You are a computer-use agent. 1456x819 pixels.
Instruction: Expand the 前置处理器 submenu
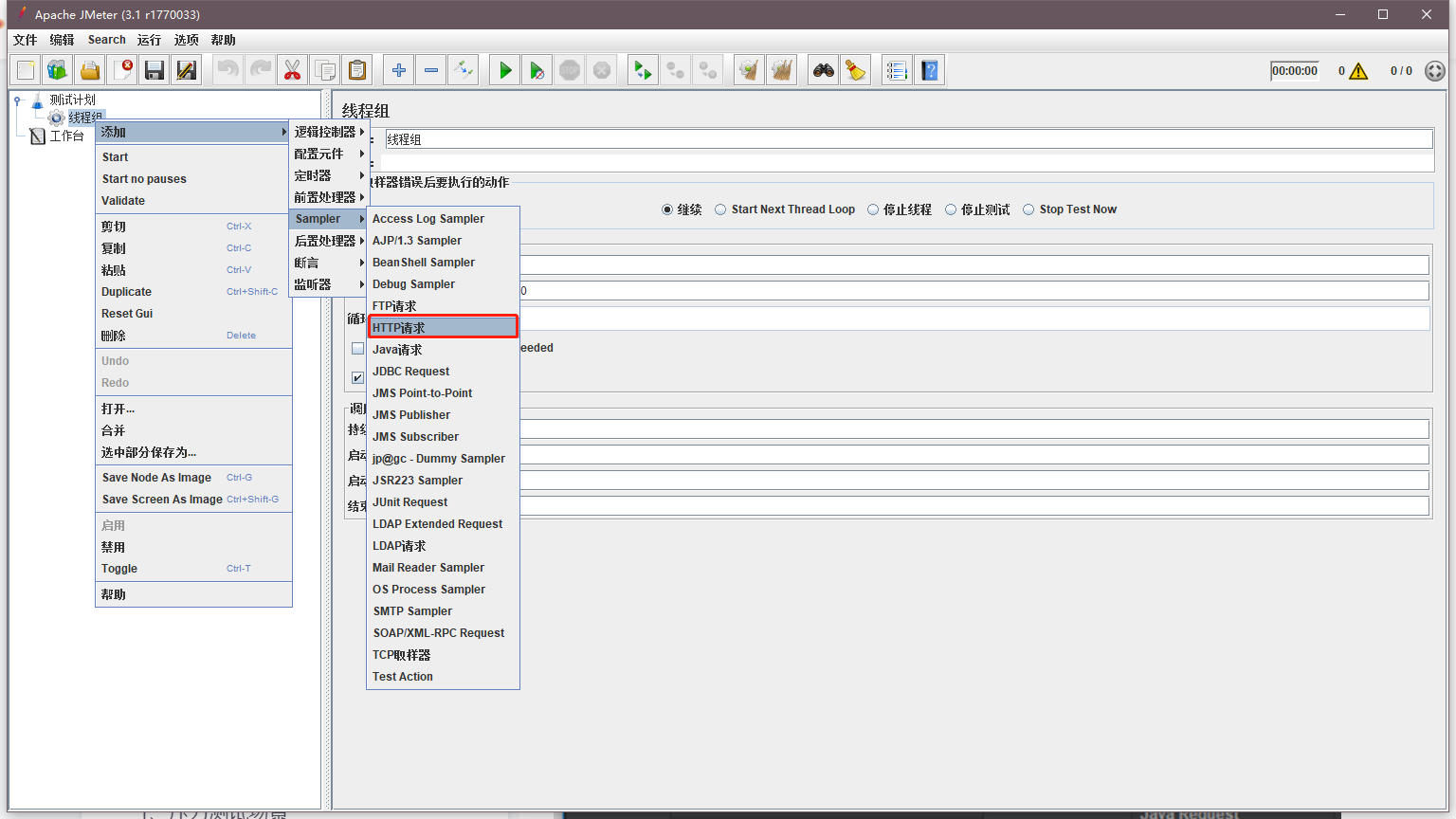[x=329, y=197]
